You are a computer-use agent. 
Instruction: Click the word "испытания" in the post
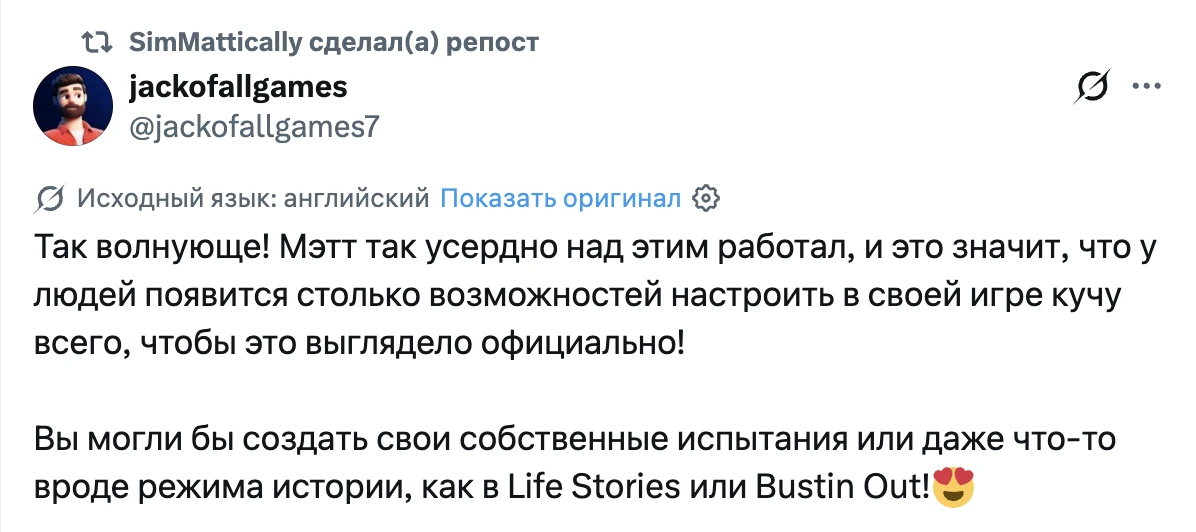coord(756,440)
